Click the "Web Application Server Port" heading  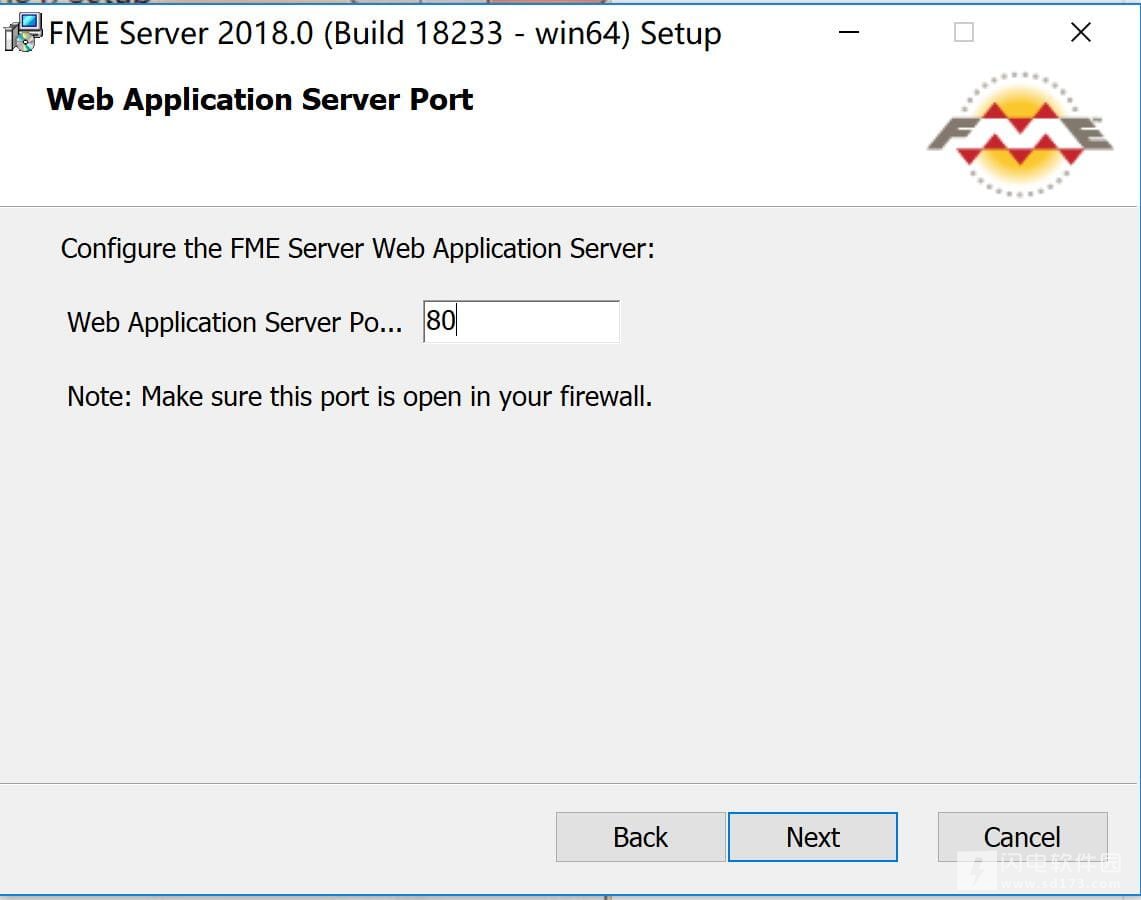click(x=260, y=100)
